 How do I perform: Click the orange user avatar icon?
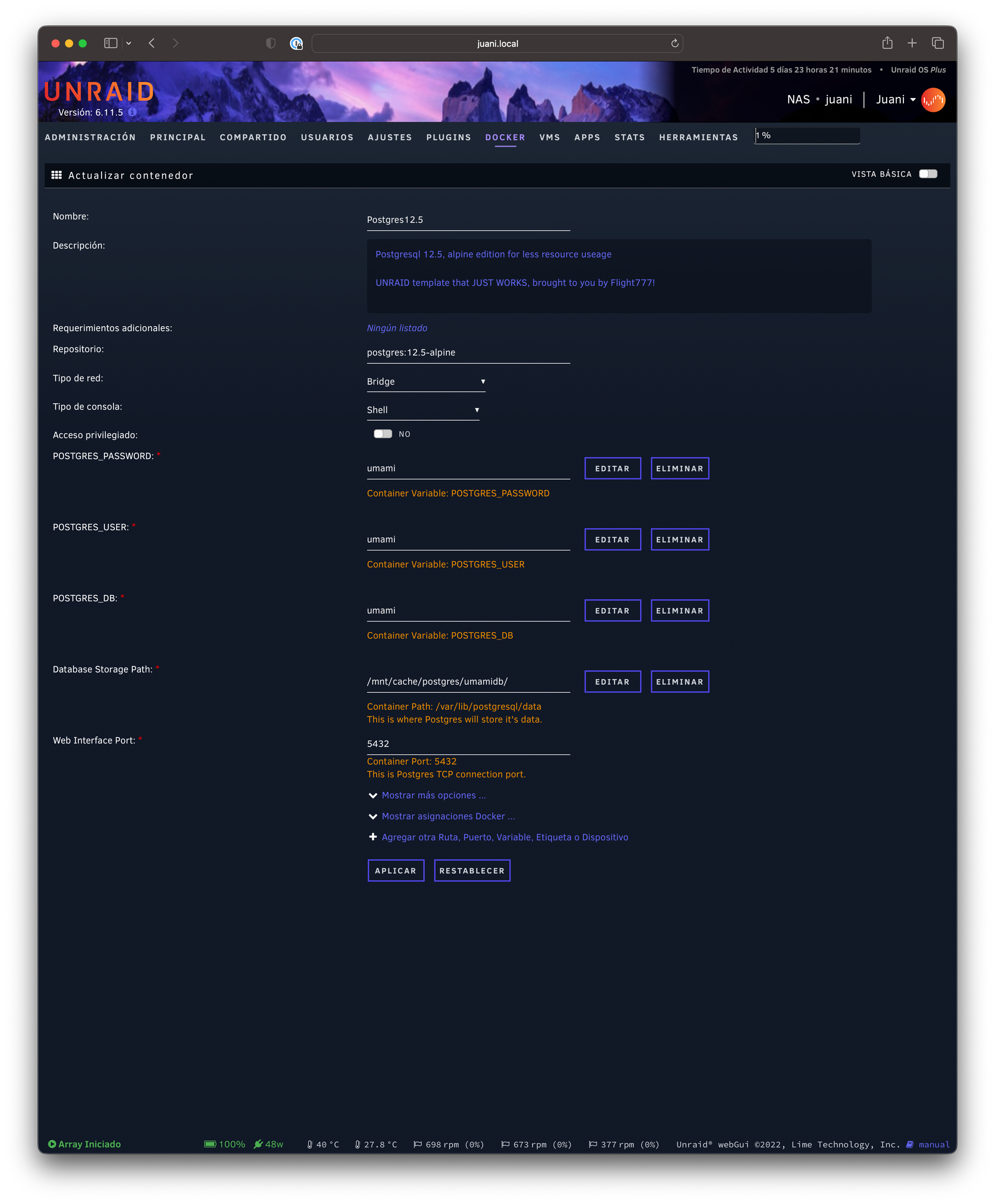pyautogui.click(x=933, y=99)
